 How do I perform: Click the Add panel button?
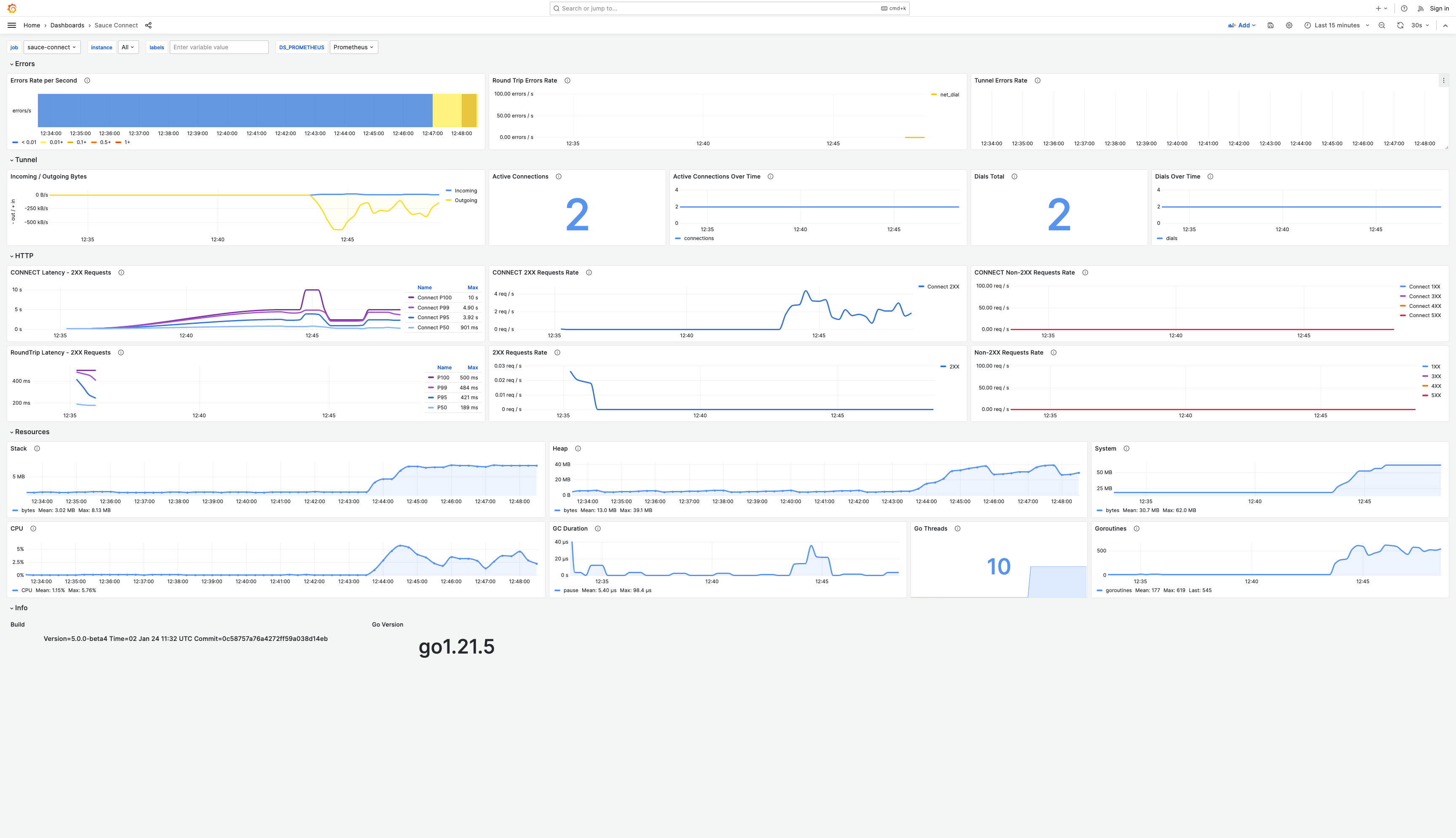pyautogui.click(x=1242, y=25)
